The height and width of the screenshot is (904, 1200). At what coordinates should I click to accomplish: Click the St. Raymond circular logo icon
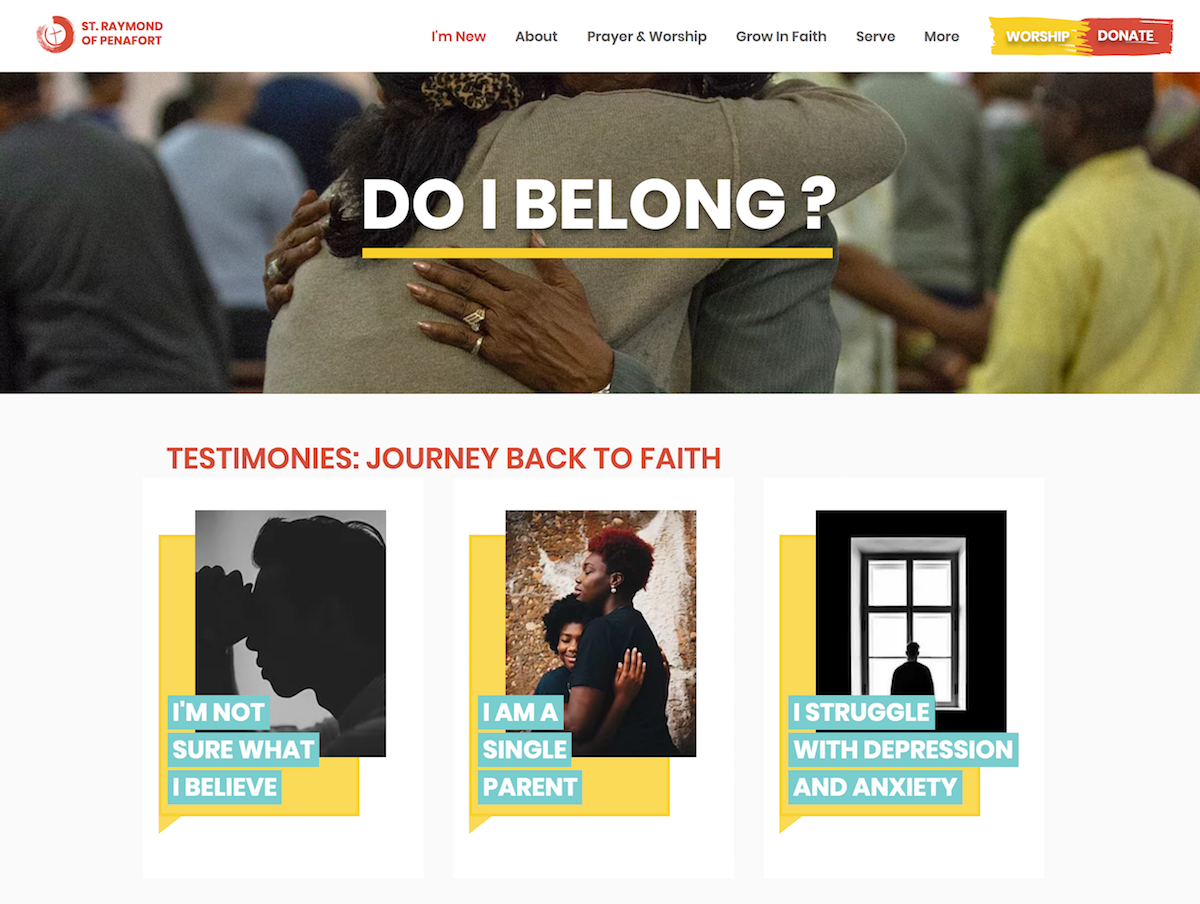click(55, 35)
